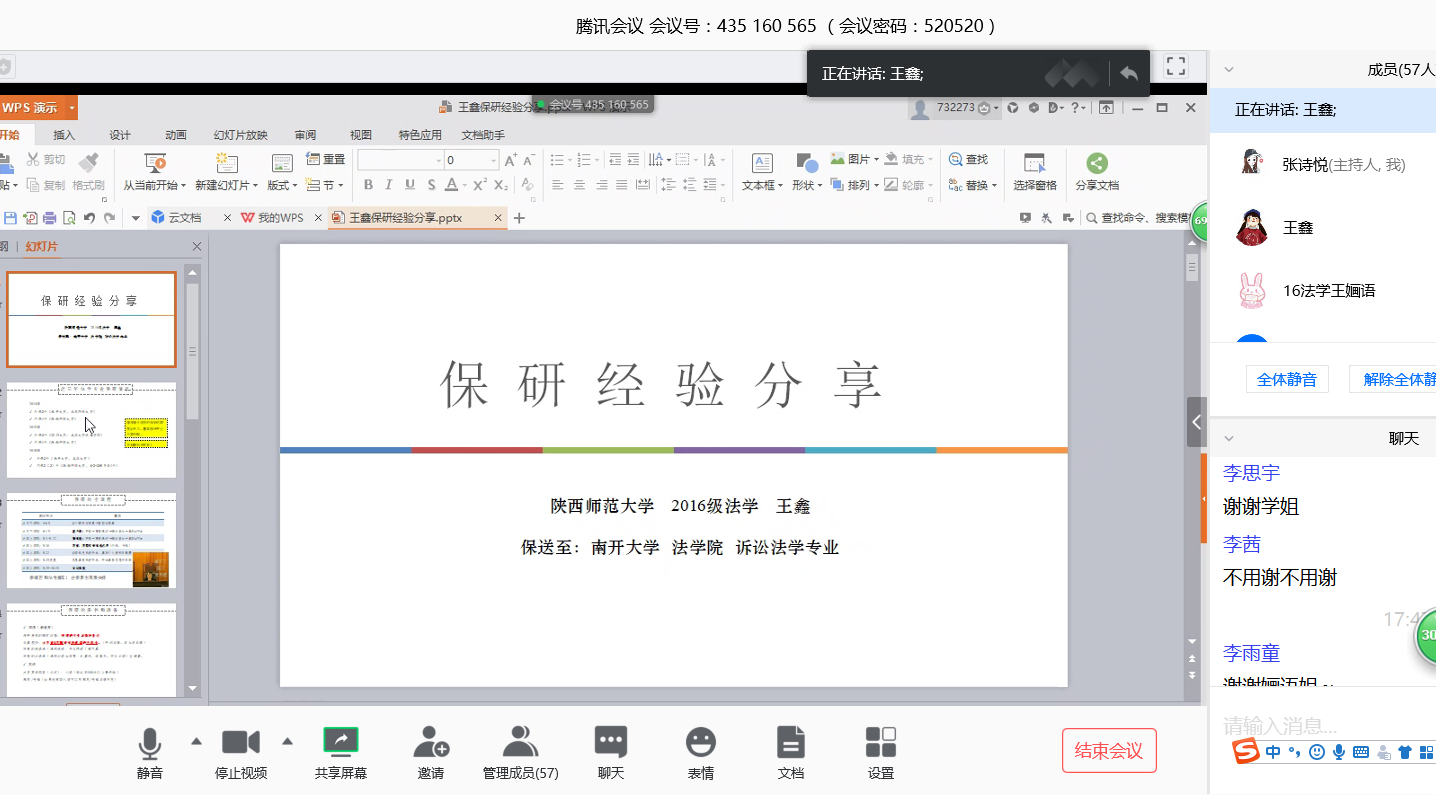Open the font name dropdown box
This screenshot has height=795, width=1436.
pos(400,161)
